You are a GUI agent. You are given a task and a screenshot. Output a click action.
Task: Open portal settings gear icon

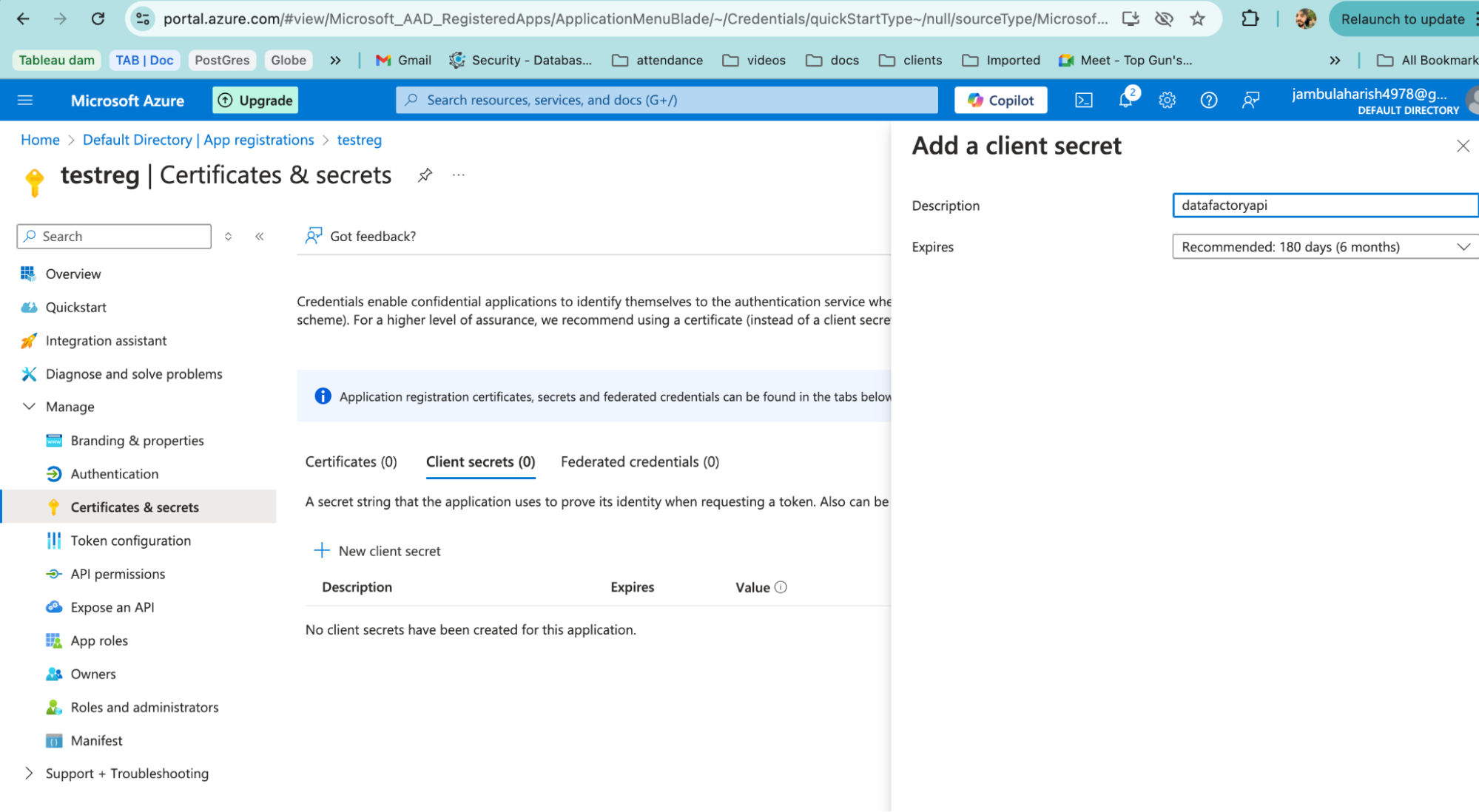(x=1167, y=100)
